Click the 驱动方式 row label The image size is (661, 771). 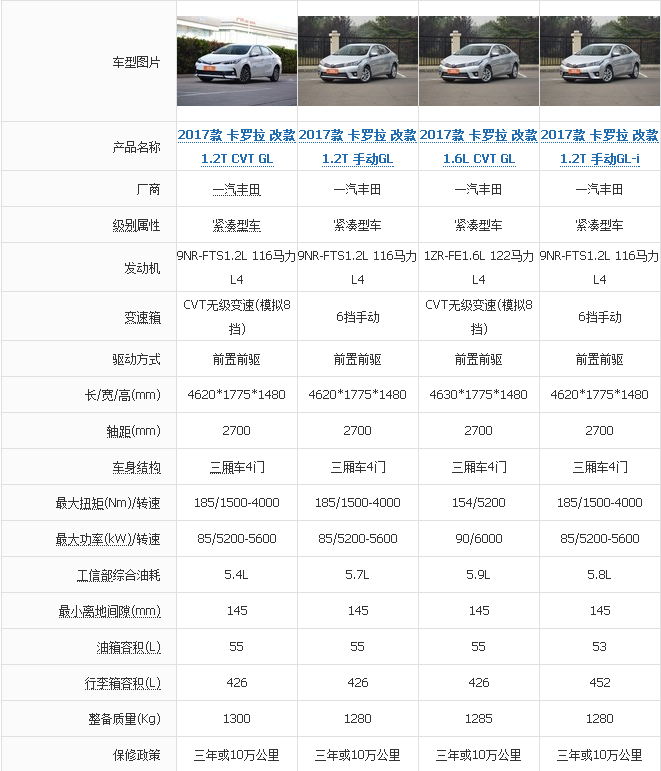[x=136, y=359]
